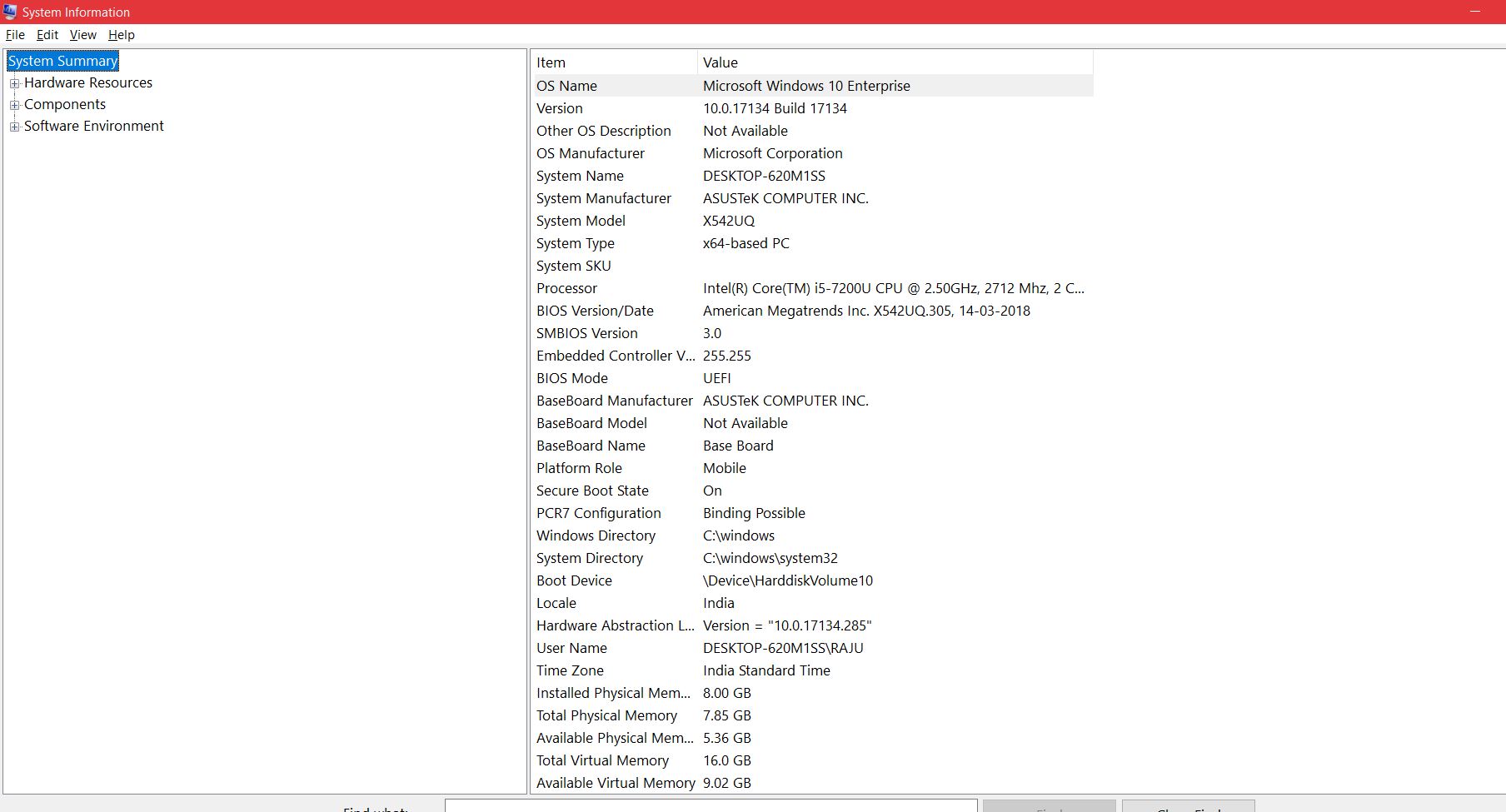The width and height of the screenshot is (1506, 812).
Task: Click the C:\windows\system32 value
Action: 770,558
